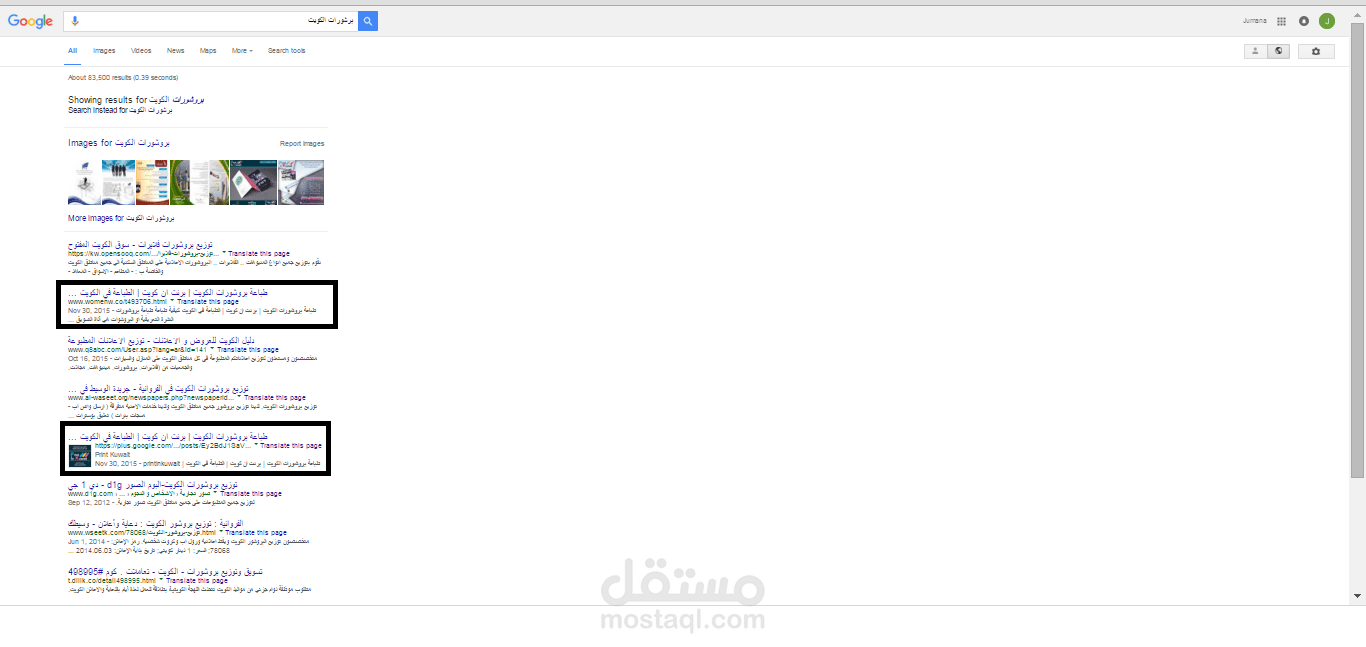
Task: Open the notifications bell icon
Action: pos(1304,21)
